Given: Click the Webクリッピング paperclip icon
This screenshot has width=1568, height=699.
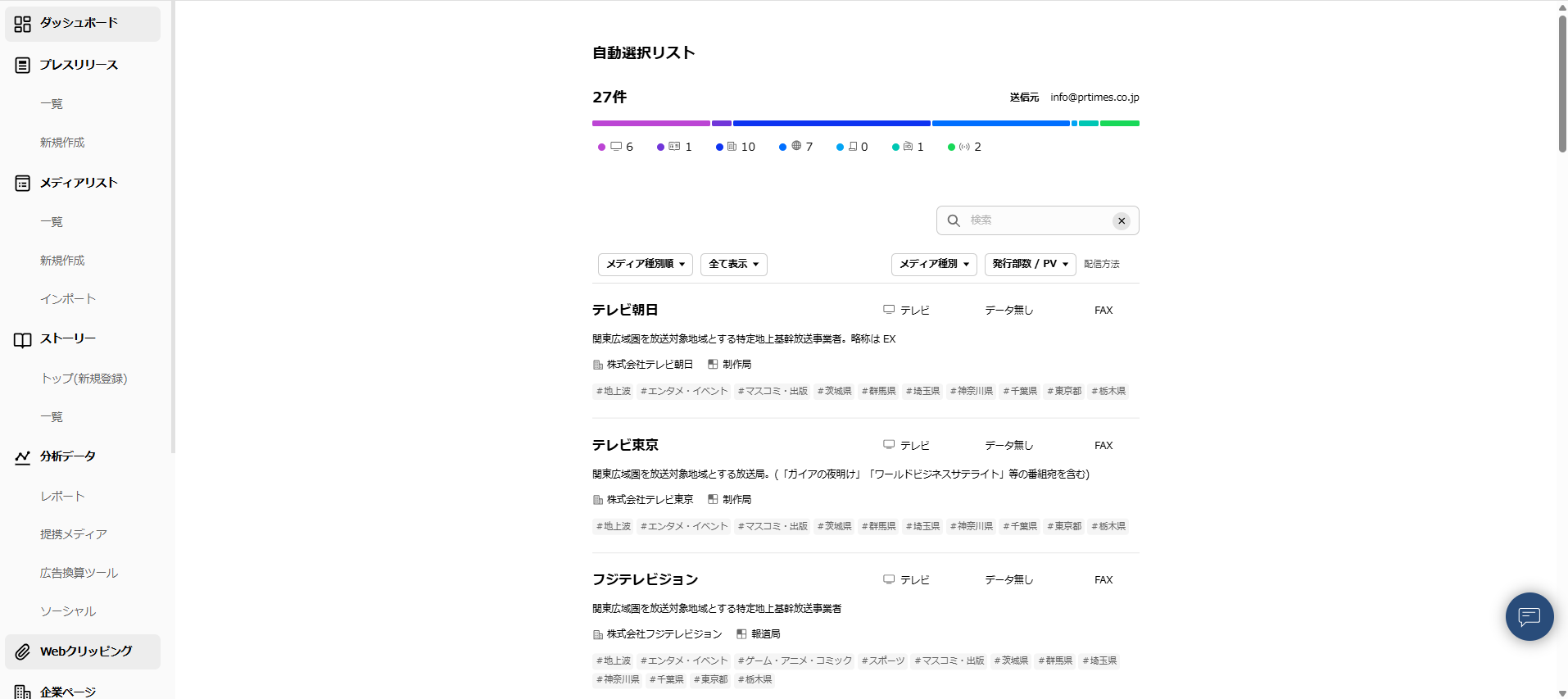Looking at the screenshot, I should [x=22, y=652].
